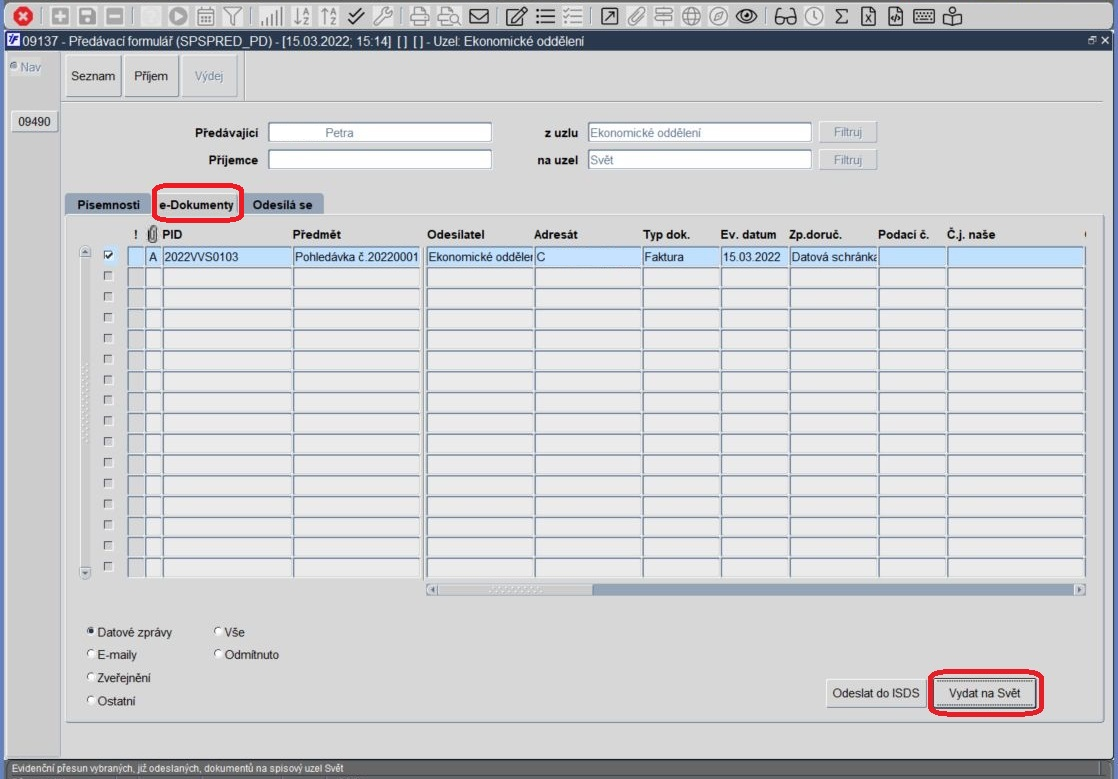Screen dimensions: 1118x779
Task: Click the Odeslat do ISDS button
Action: pos(876,693)
